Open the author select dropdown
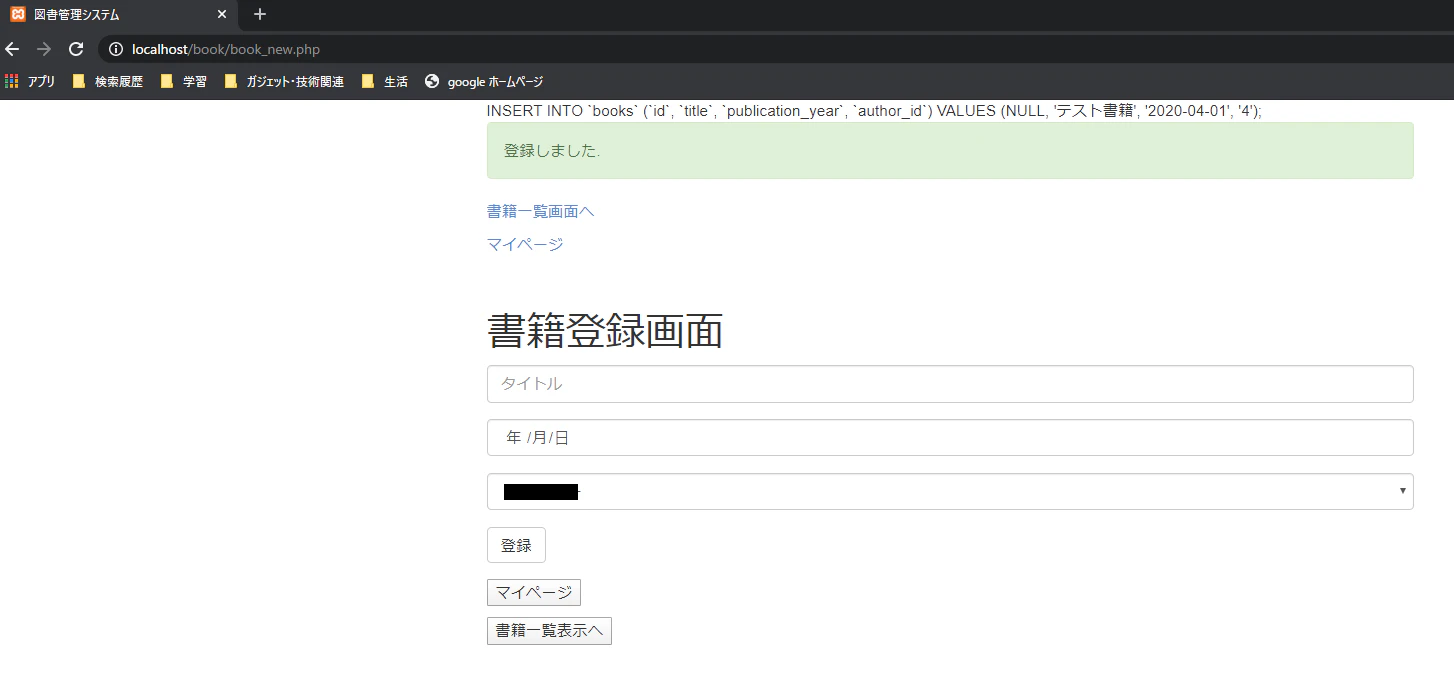 tap(950, 492)
